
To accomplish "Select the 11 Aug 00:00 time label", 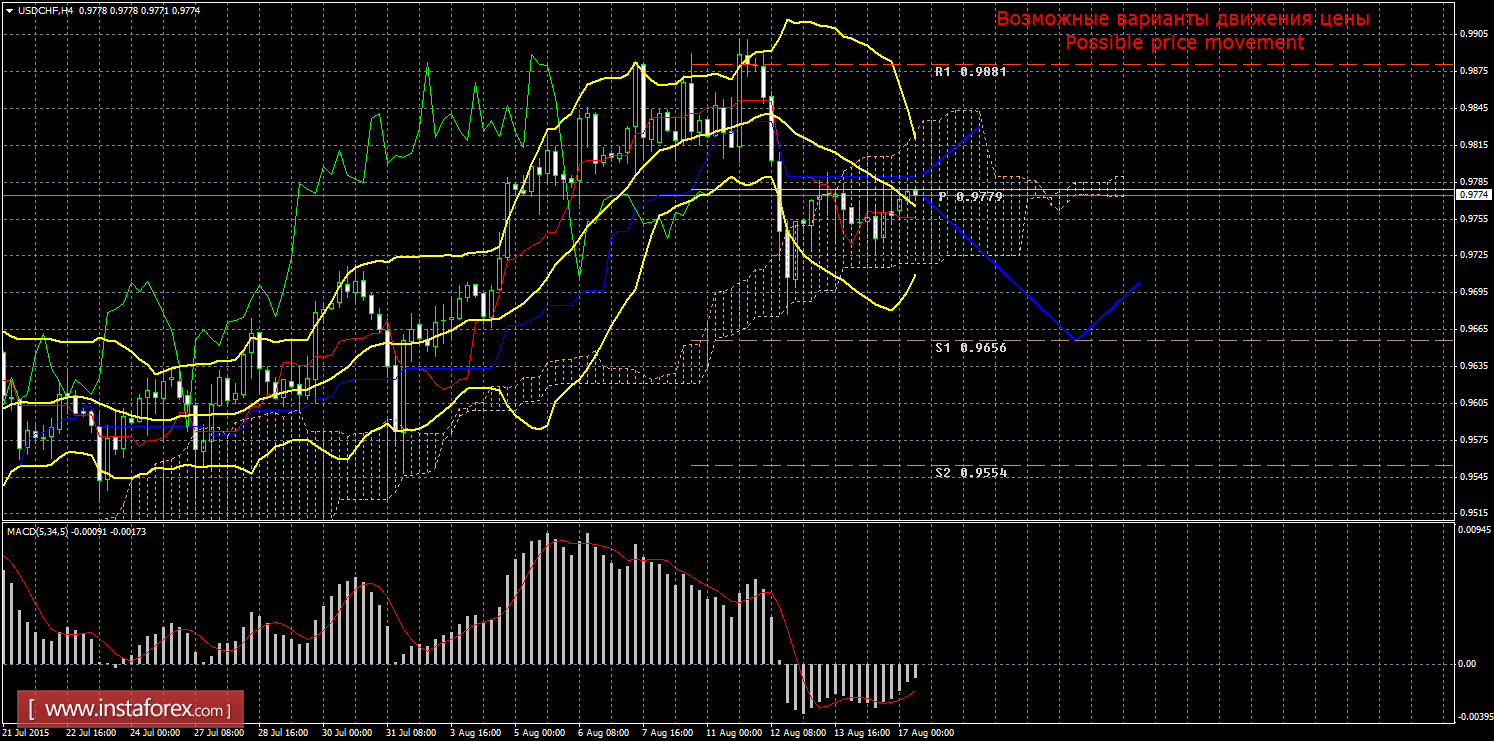I will coord(735,733).
